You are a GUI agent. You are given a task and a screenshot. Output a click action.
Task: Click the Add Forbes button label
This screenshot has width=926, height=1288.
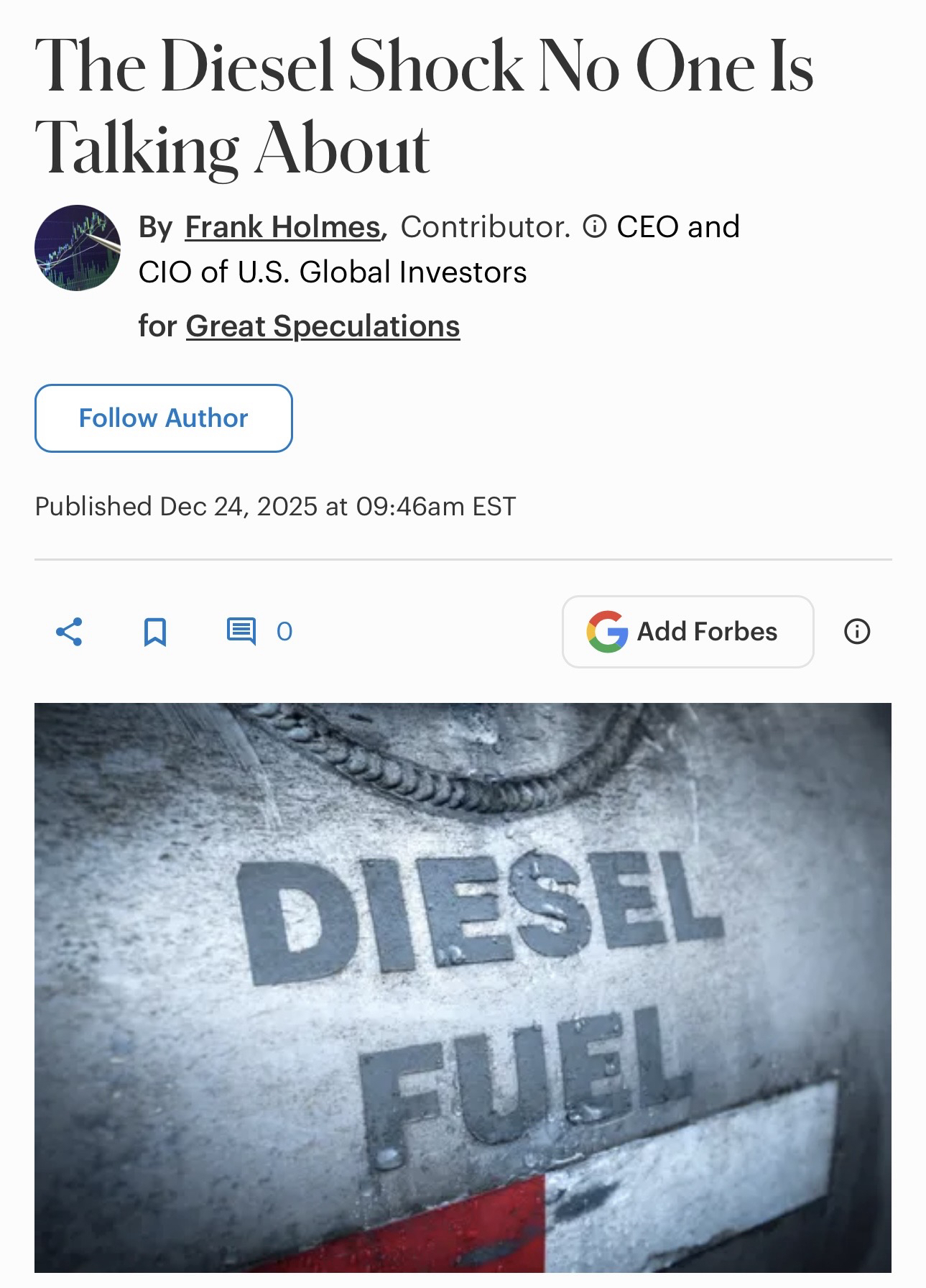click(707, 632)
